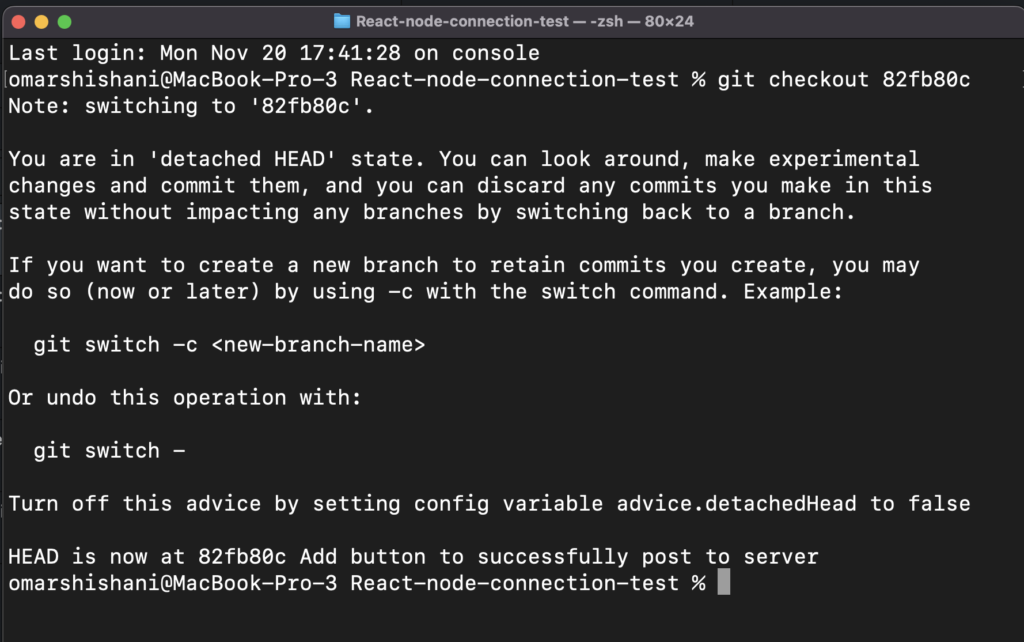The width and height of the screenshot is (1024, 642).
Task: Maximize the Terminal window with green button
Action: (x=65, y=21)
